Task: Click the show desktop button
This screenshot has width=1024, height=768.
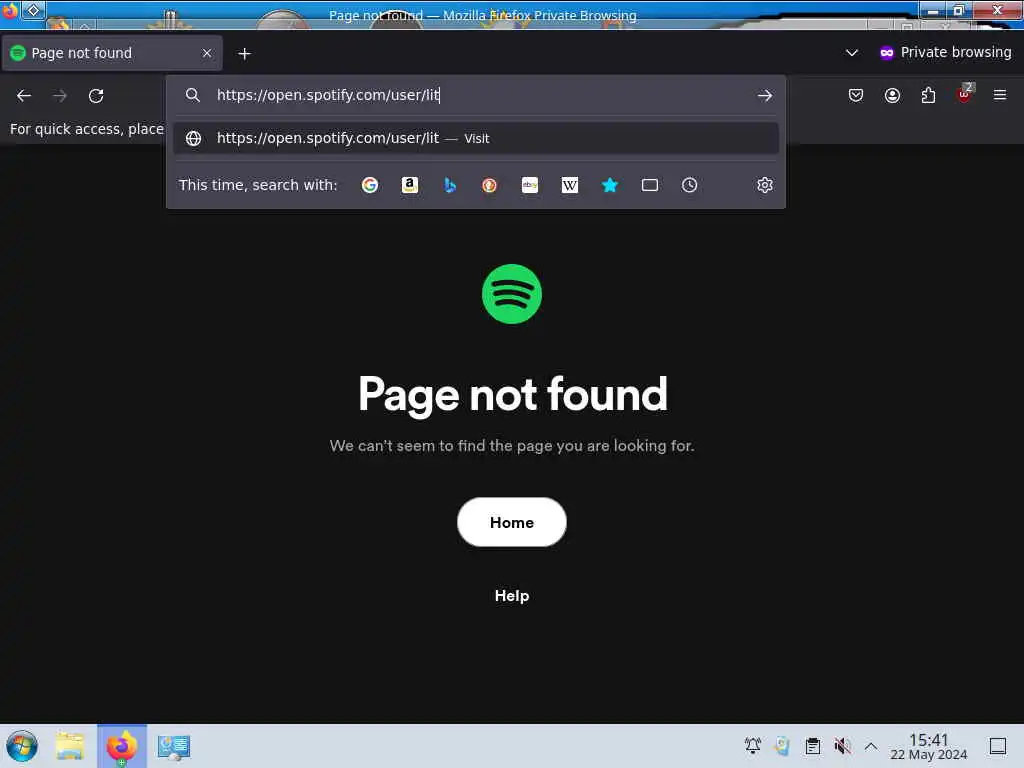Action: point(998,745)
